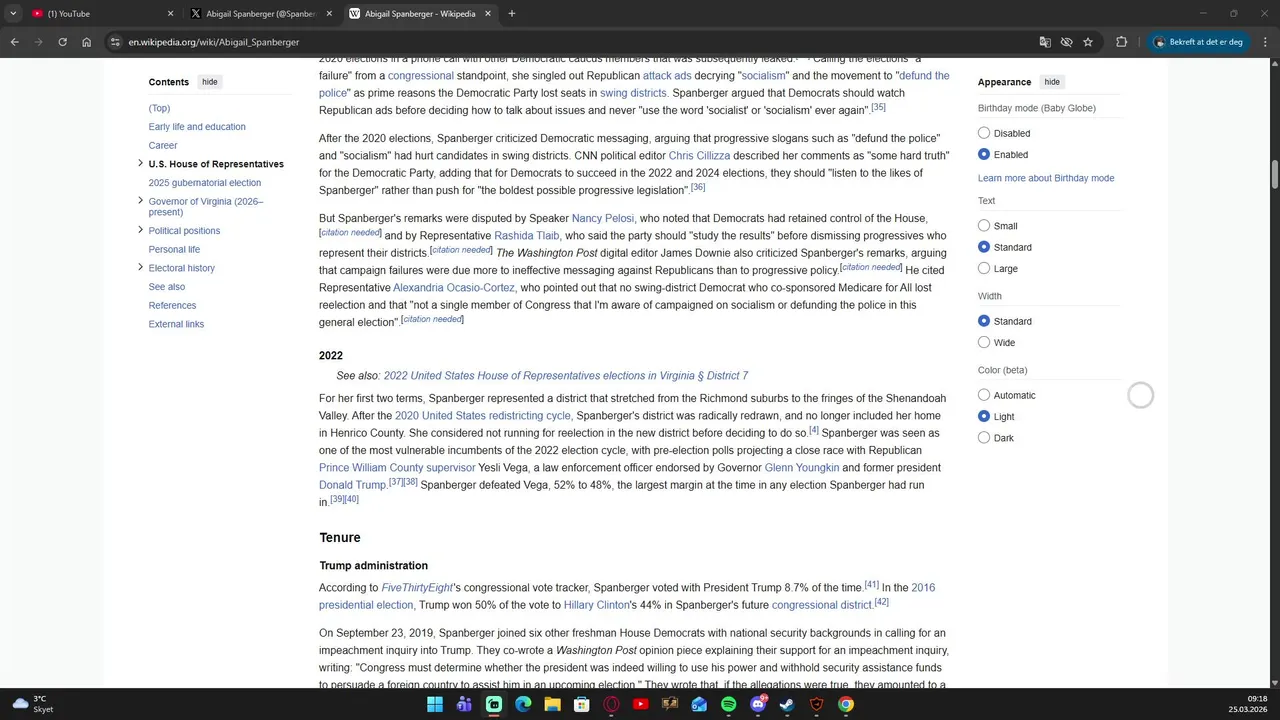Open Opera browser from the taskbar
Image resolution: width=1280 pixels, height=720 pixels.
tap(611, 704)
